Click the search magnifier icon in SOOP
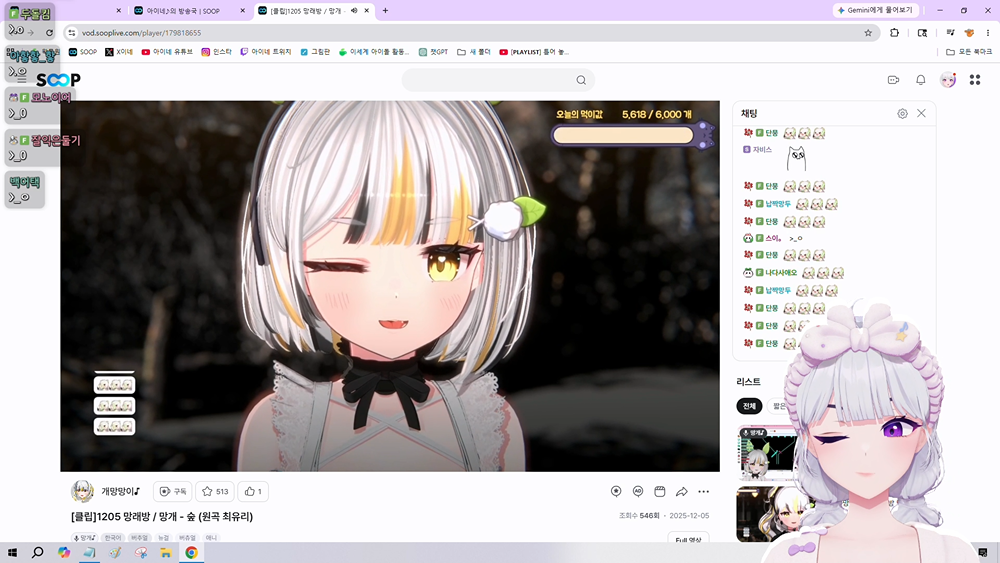 (x=581, y=80)
